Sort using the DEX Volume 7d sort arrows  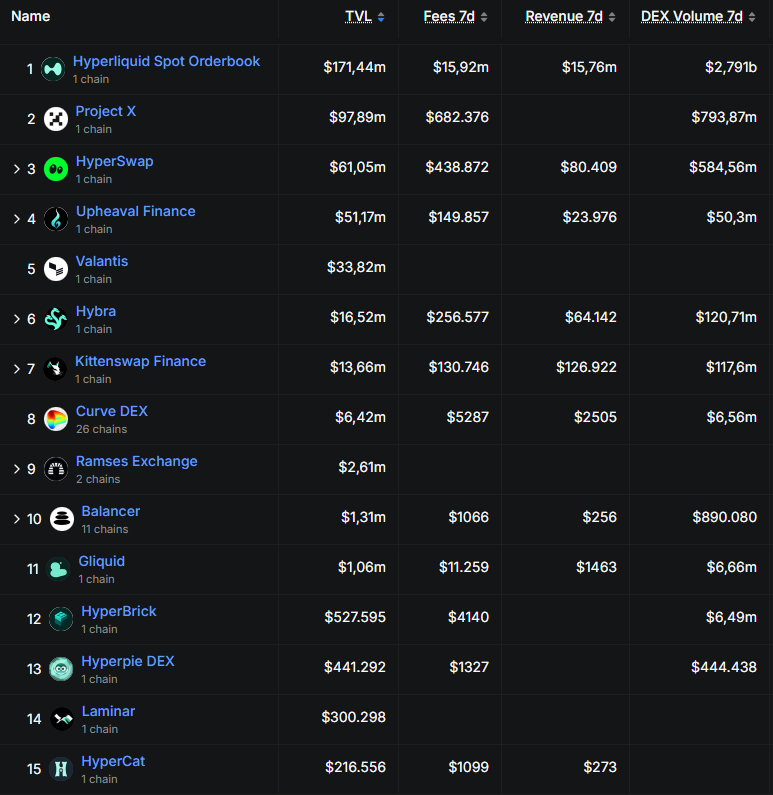[x=752, y=17]
